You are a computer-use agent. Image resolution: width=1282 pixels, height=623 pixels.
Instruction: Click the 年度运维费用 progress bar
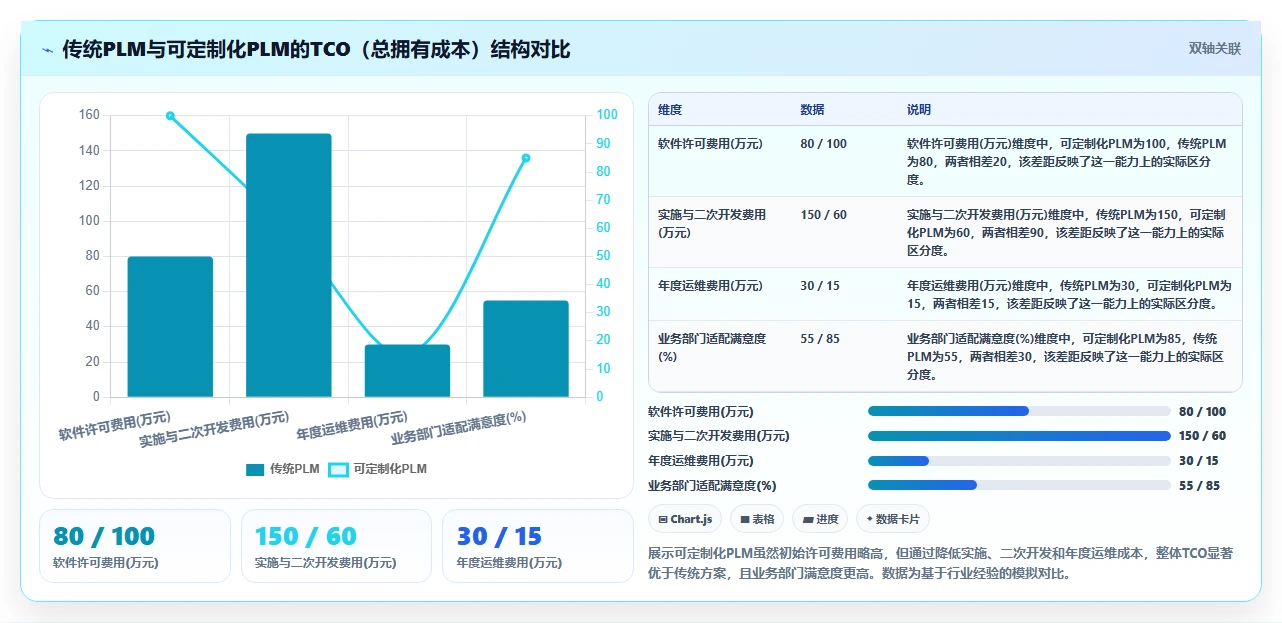point(1019,461)
